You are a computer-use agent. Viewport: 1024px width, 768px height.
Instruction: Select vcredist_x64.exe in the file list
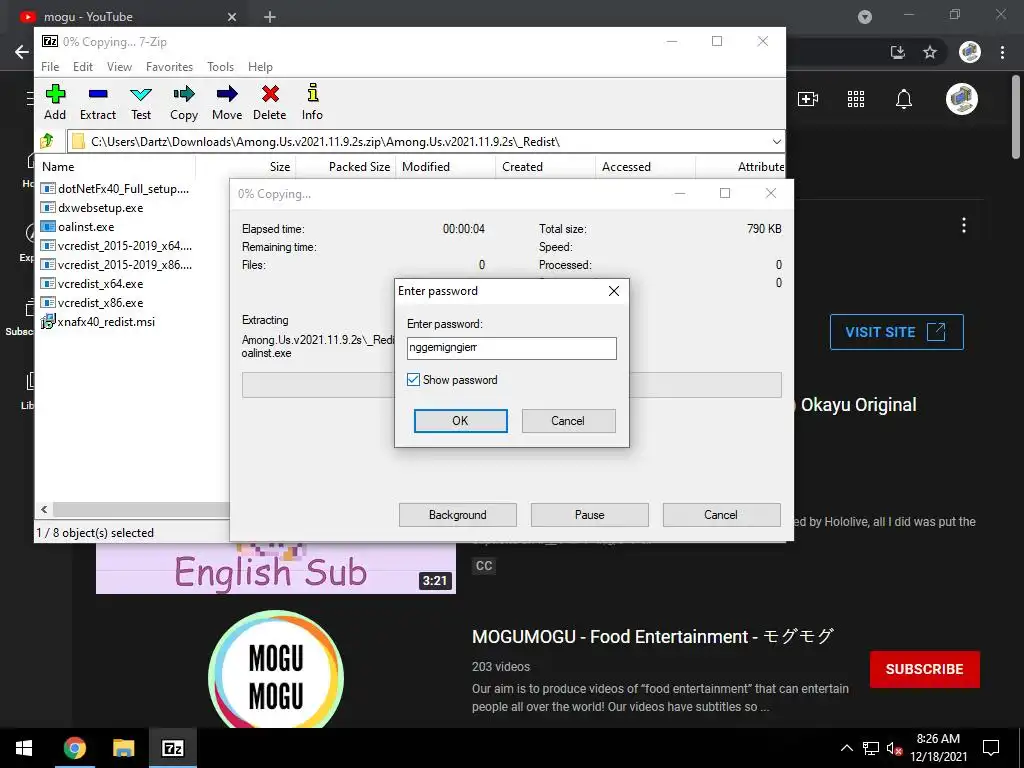(x=92, y=283)
